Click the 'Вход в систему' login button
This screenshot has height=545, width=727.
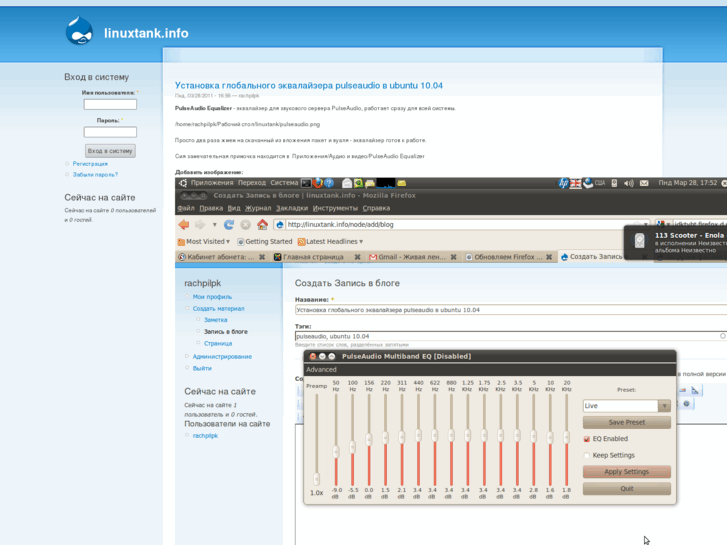(110, 151)
